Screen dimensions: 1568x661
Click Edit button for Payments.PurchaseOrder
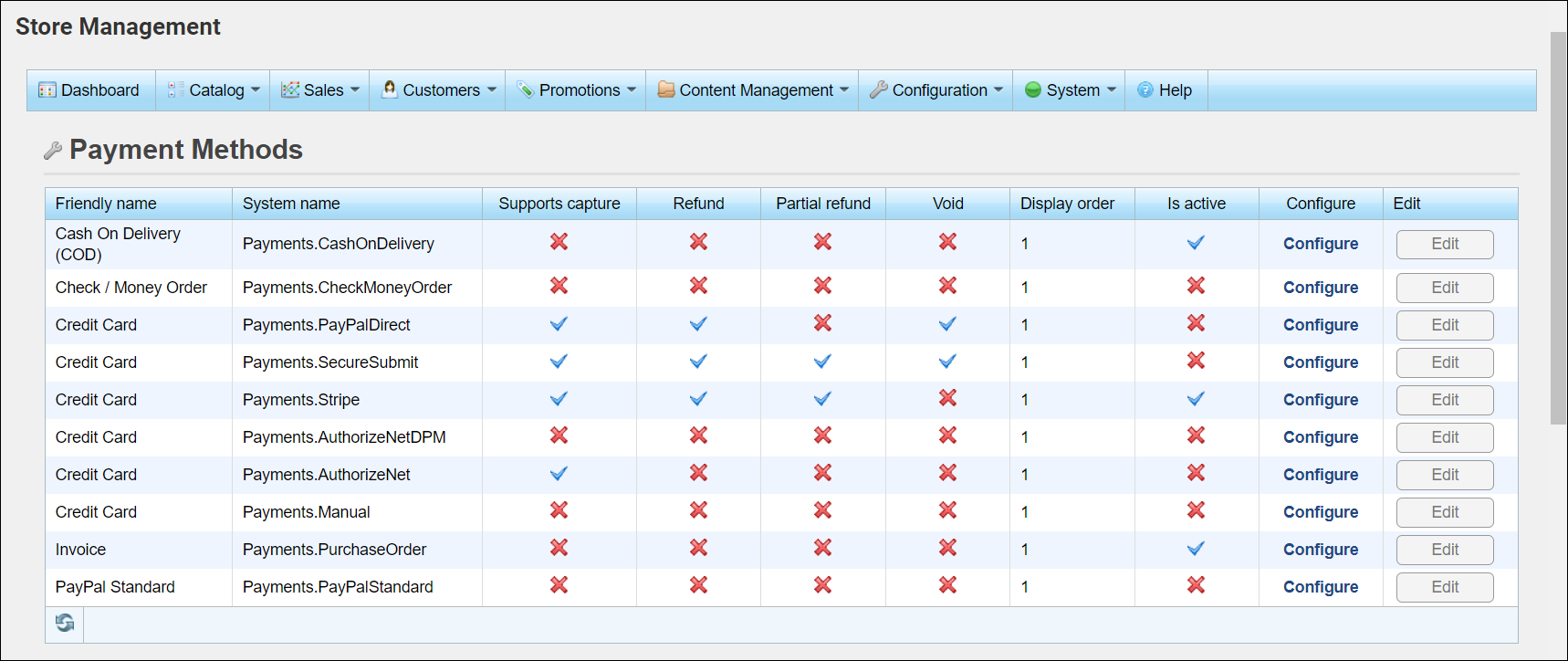pyautogui.click(x=1444, y=550)
